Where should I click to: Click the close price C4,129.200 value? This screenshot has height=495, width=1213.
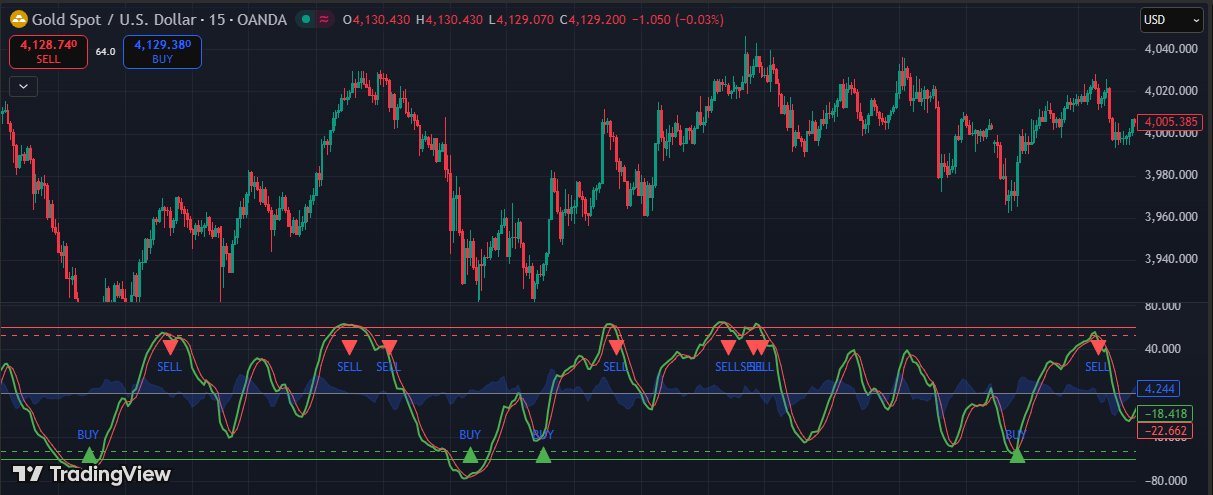[599, 19]
